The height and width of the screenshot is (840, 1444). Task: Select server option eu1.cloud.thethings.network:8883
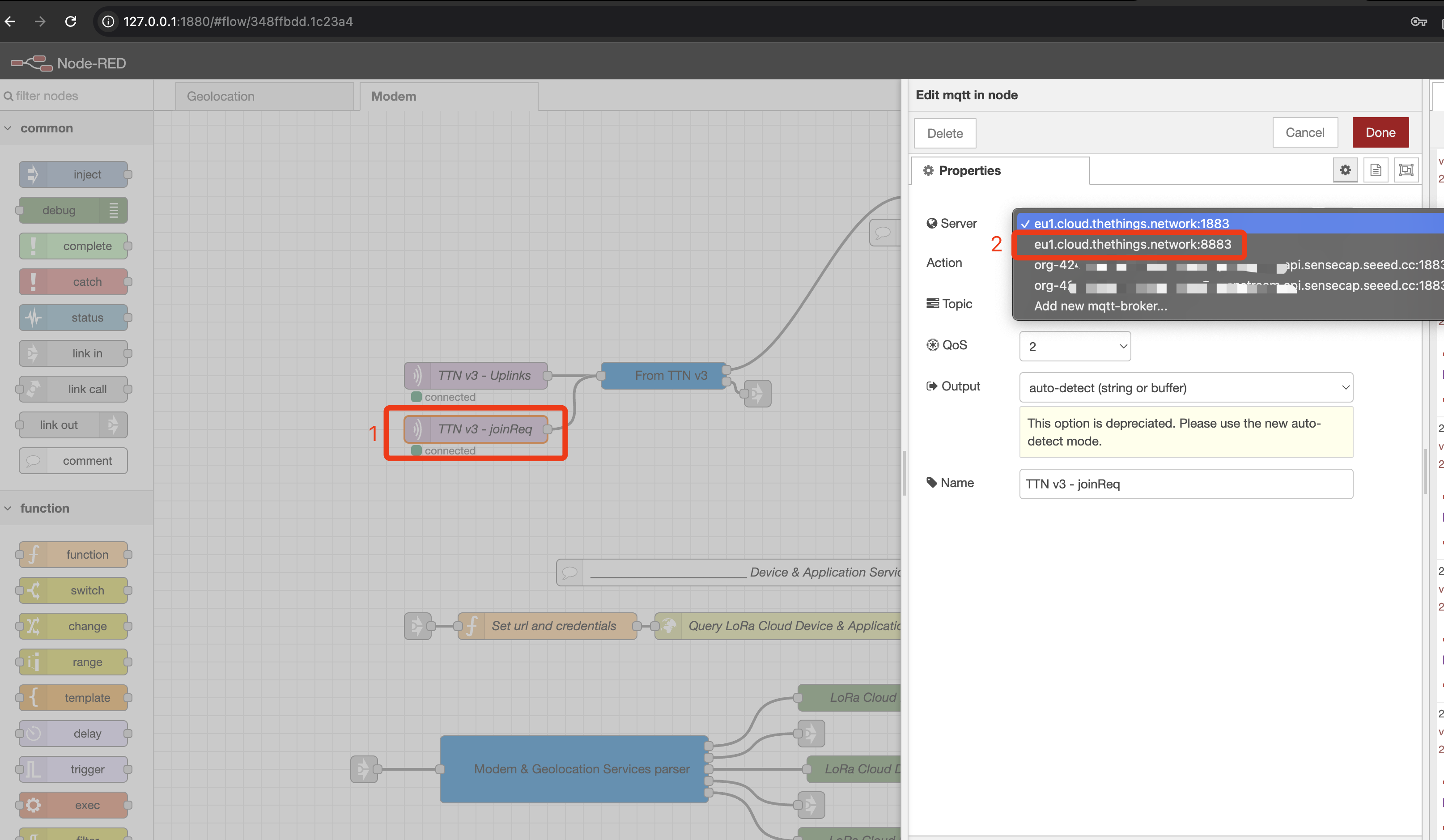[x=1132, y=244]
